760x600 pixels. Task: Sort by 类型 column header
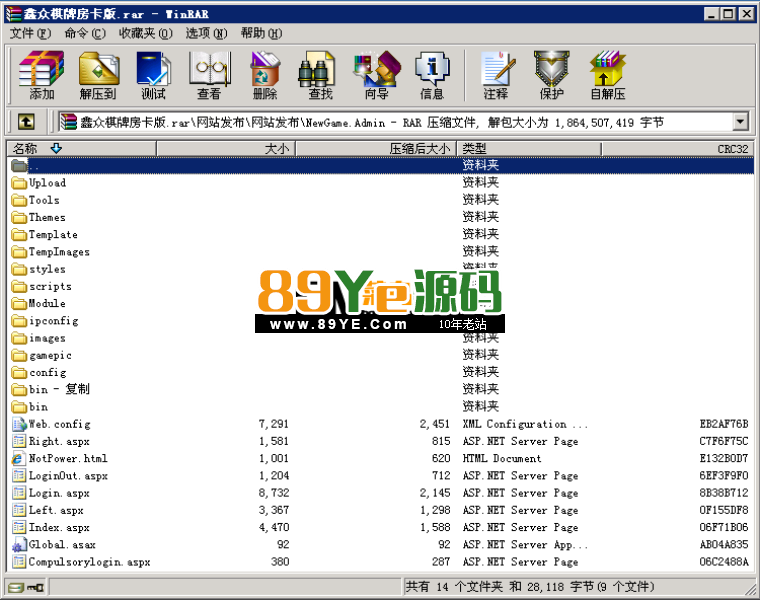click(529, 148)
